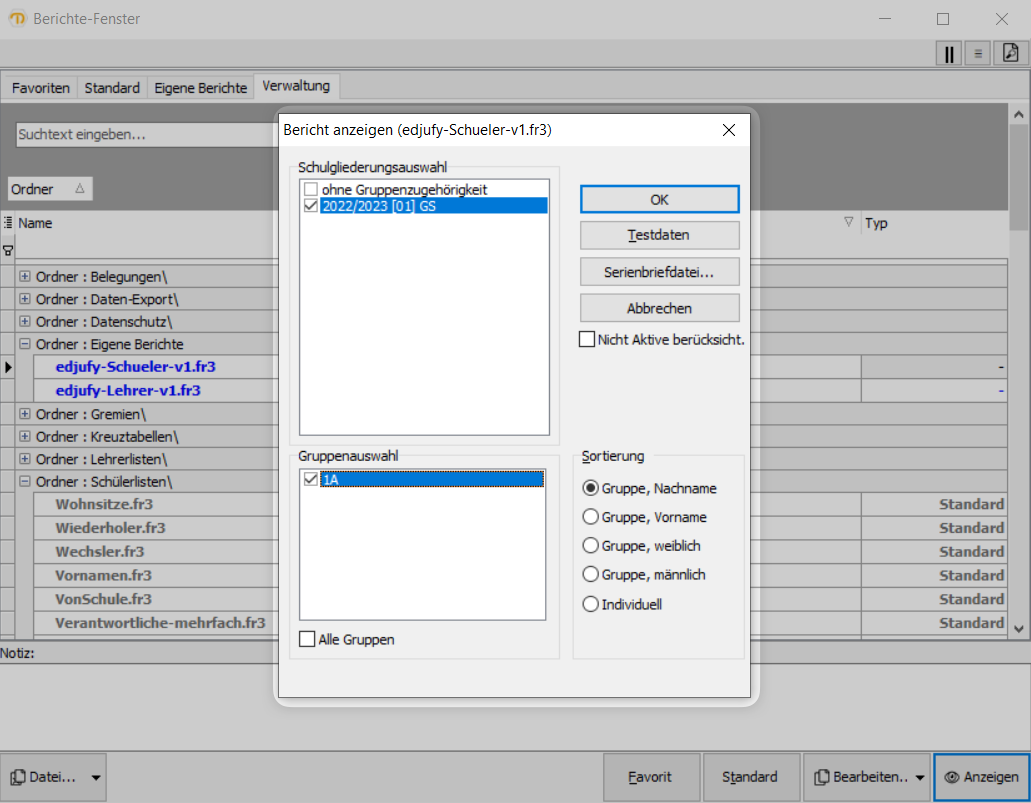Click the Anzeigen eye button
The image size is (1031, 803).
981,777
